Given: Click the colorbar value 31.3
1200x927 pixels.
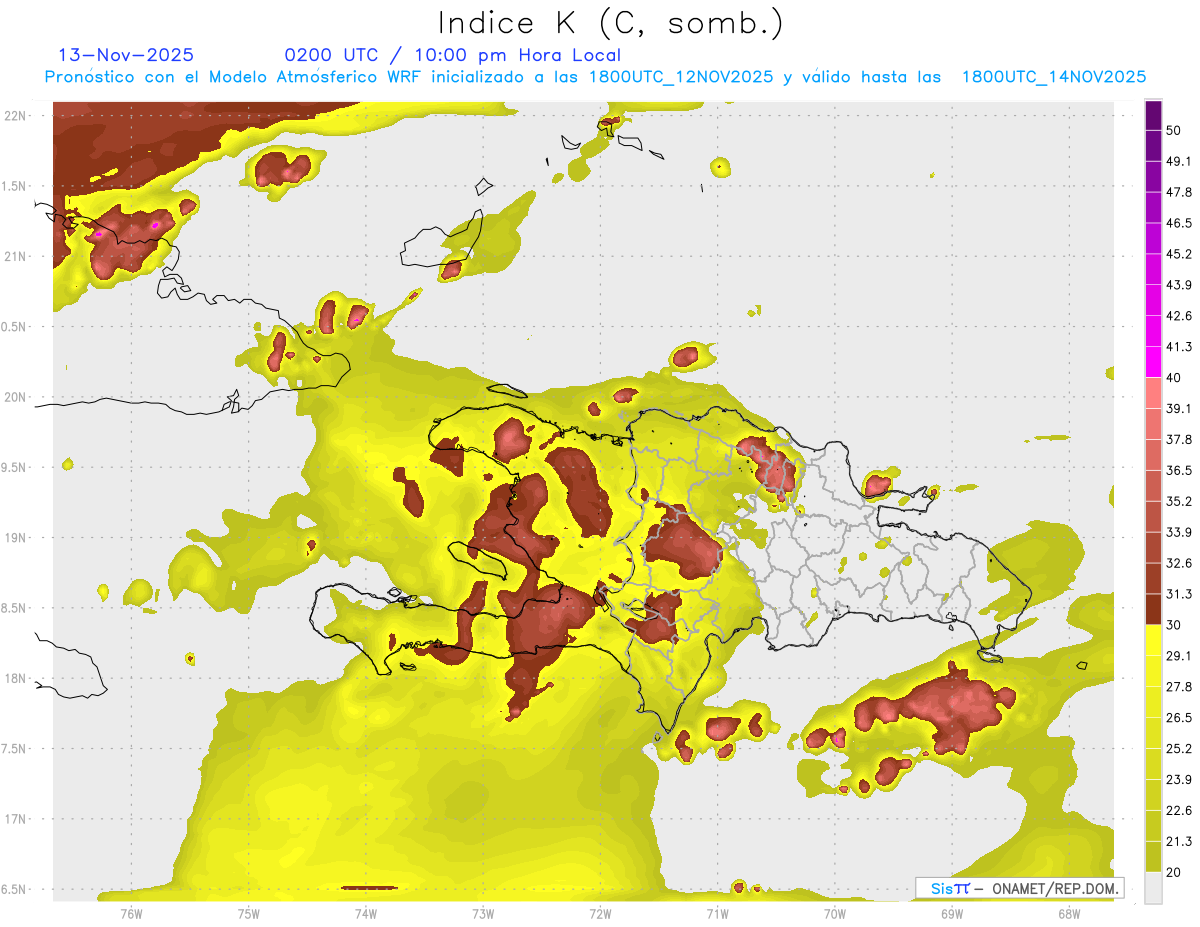Looking at the screenshot, I should pyautogui.click(x=1179, y=595).
